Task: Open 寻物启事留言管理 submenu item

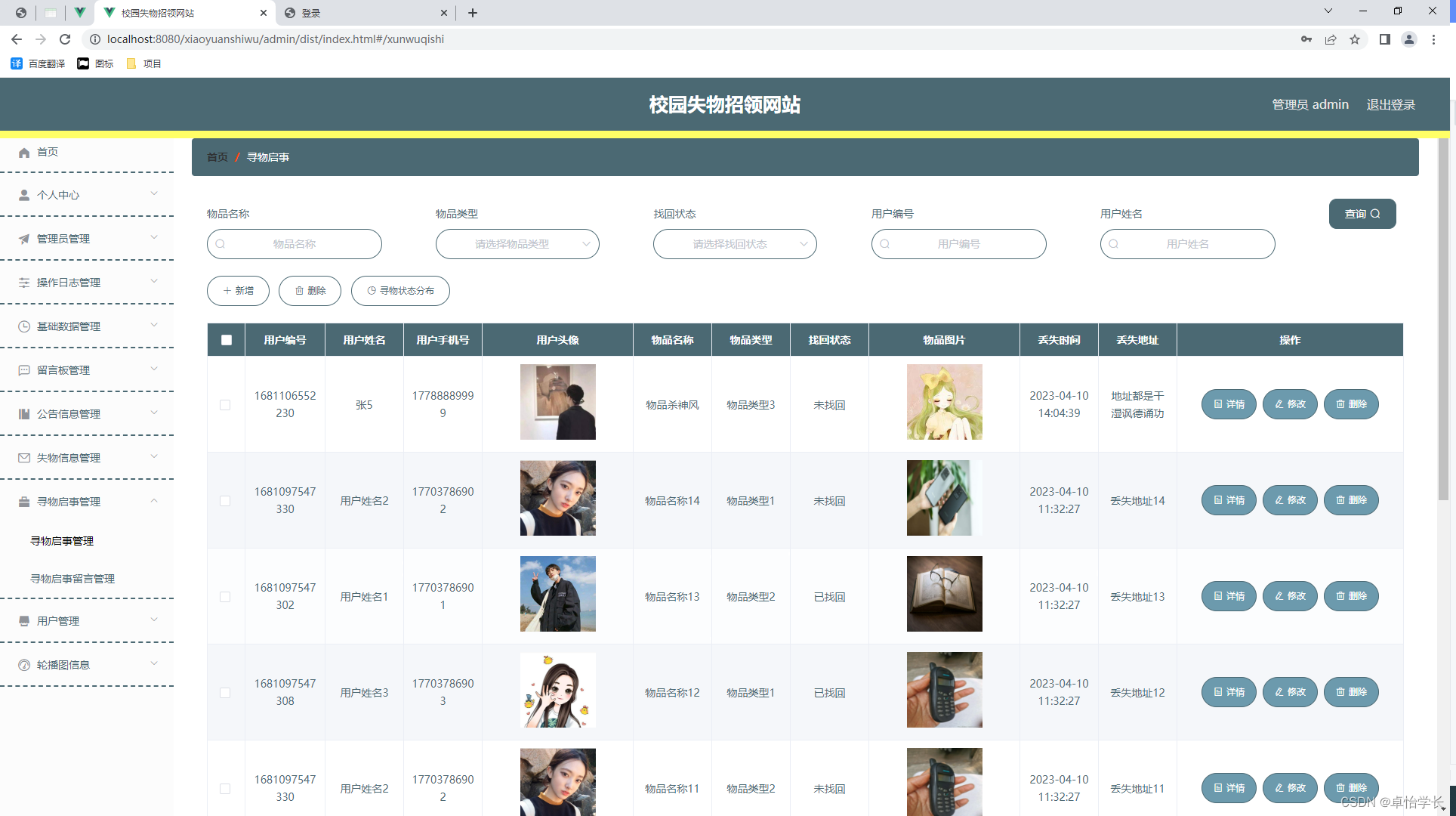Action: (72, 579)
